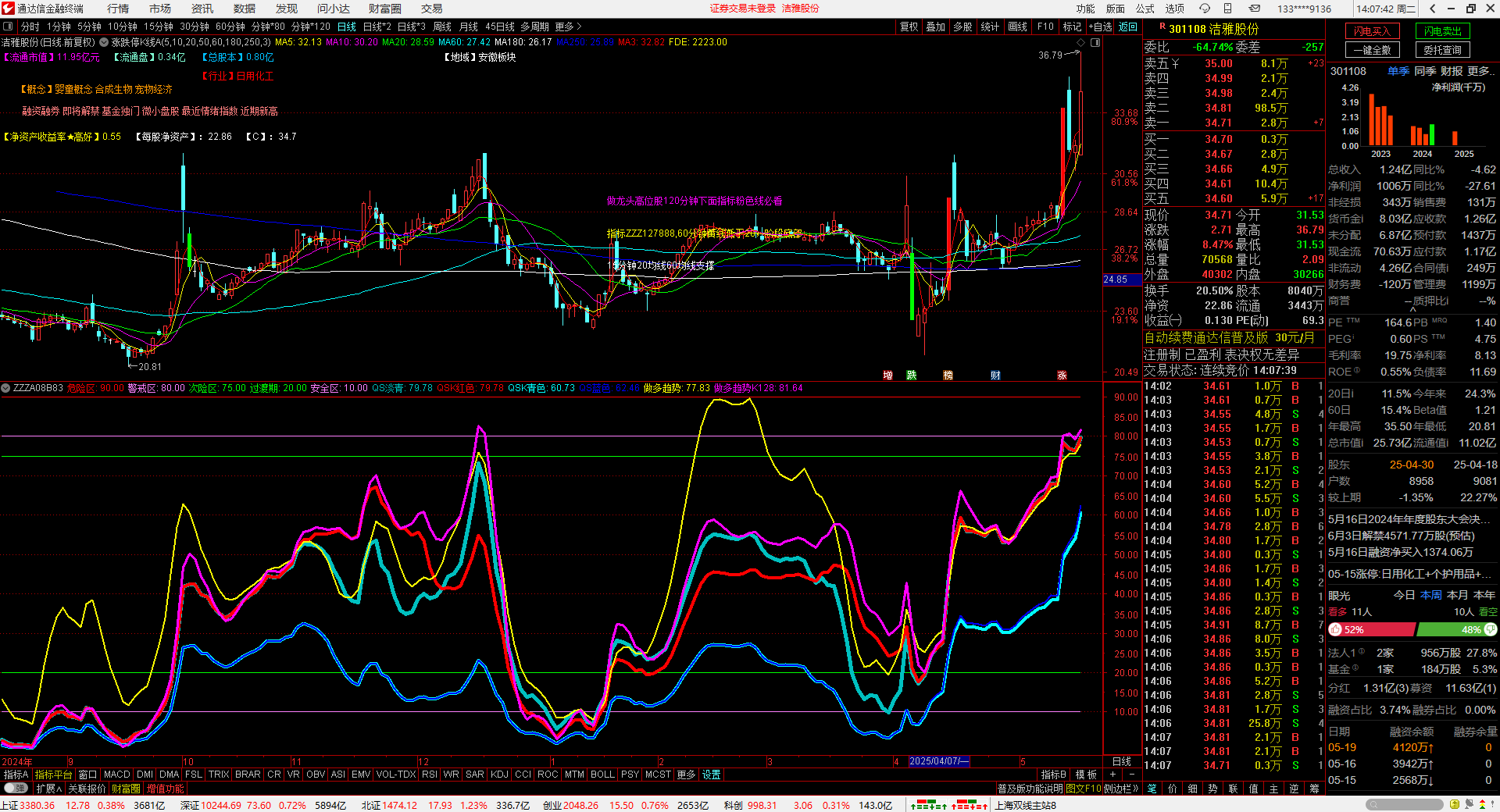The width and height of the screenshot is (1500, 812).
Task: Click the 筹 chip distribution tab icon
Action: [1314, 789]
